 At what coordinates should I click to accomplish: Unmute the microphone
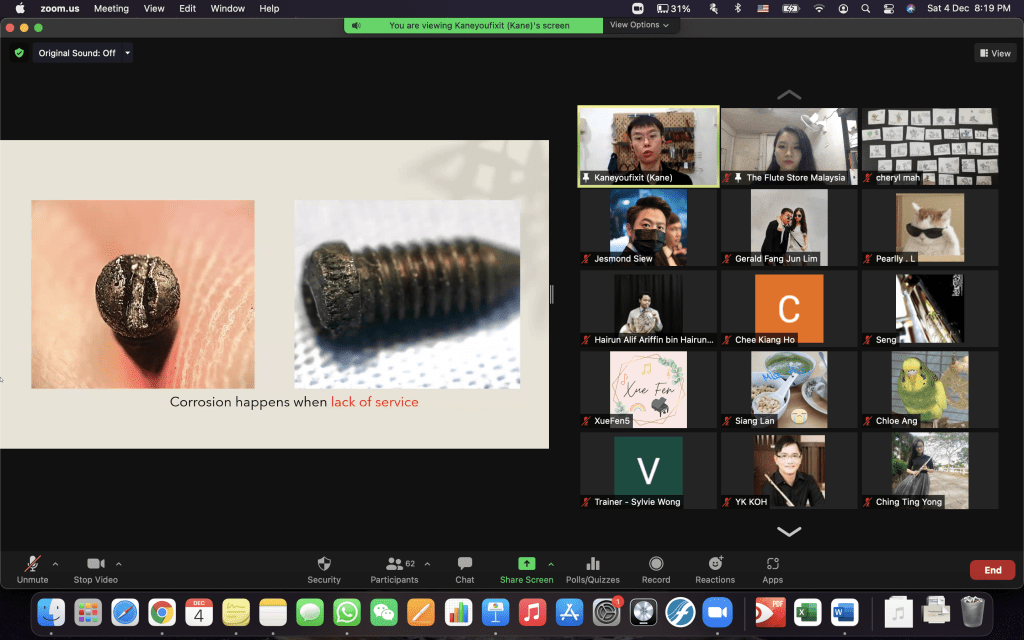[x=32, y=564]
